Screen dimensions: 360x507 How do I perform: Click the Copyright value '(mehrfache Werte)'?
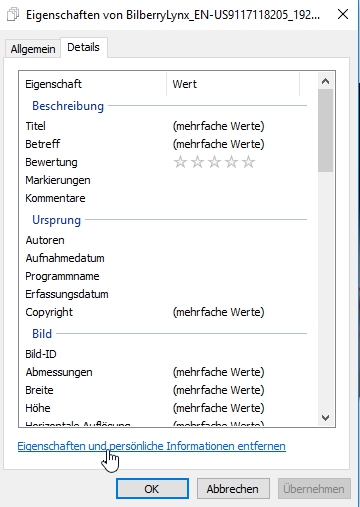pyautogui.click(x=219, y=312)
